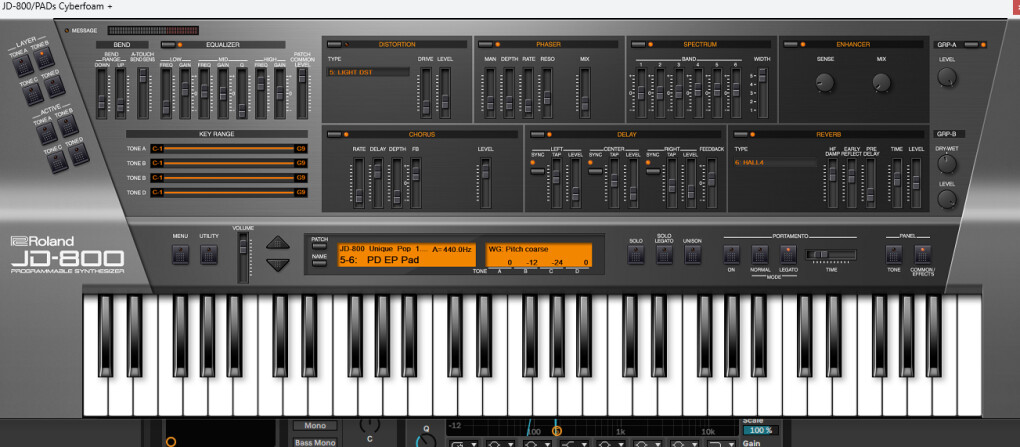Turn Portamento ON button
Screen dimensions: 1020x447
click(732, 254)
